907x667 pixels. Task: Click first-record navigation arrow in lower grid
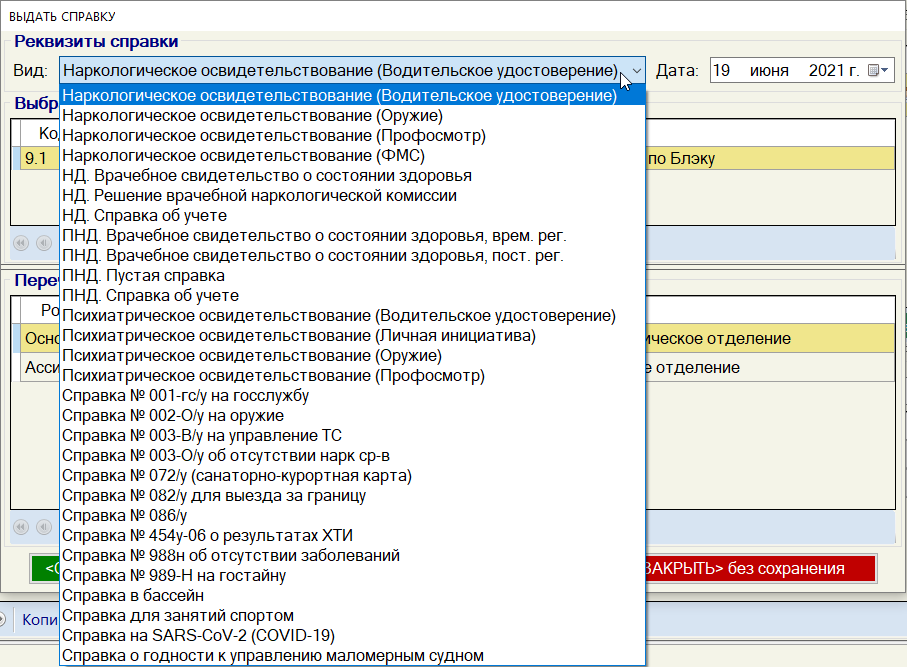[x=21, y=526]
